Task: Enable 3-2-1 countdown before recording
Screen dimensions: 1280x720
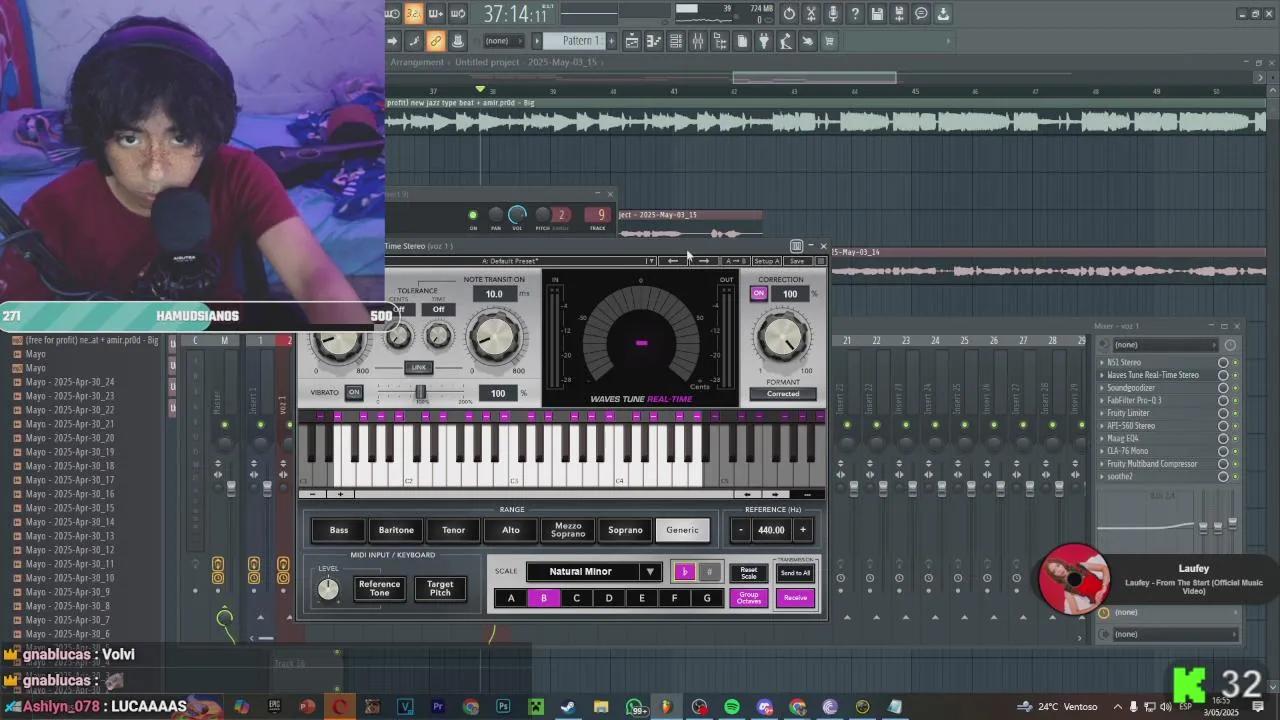Action: (413, 14)
